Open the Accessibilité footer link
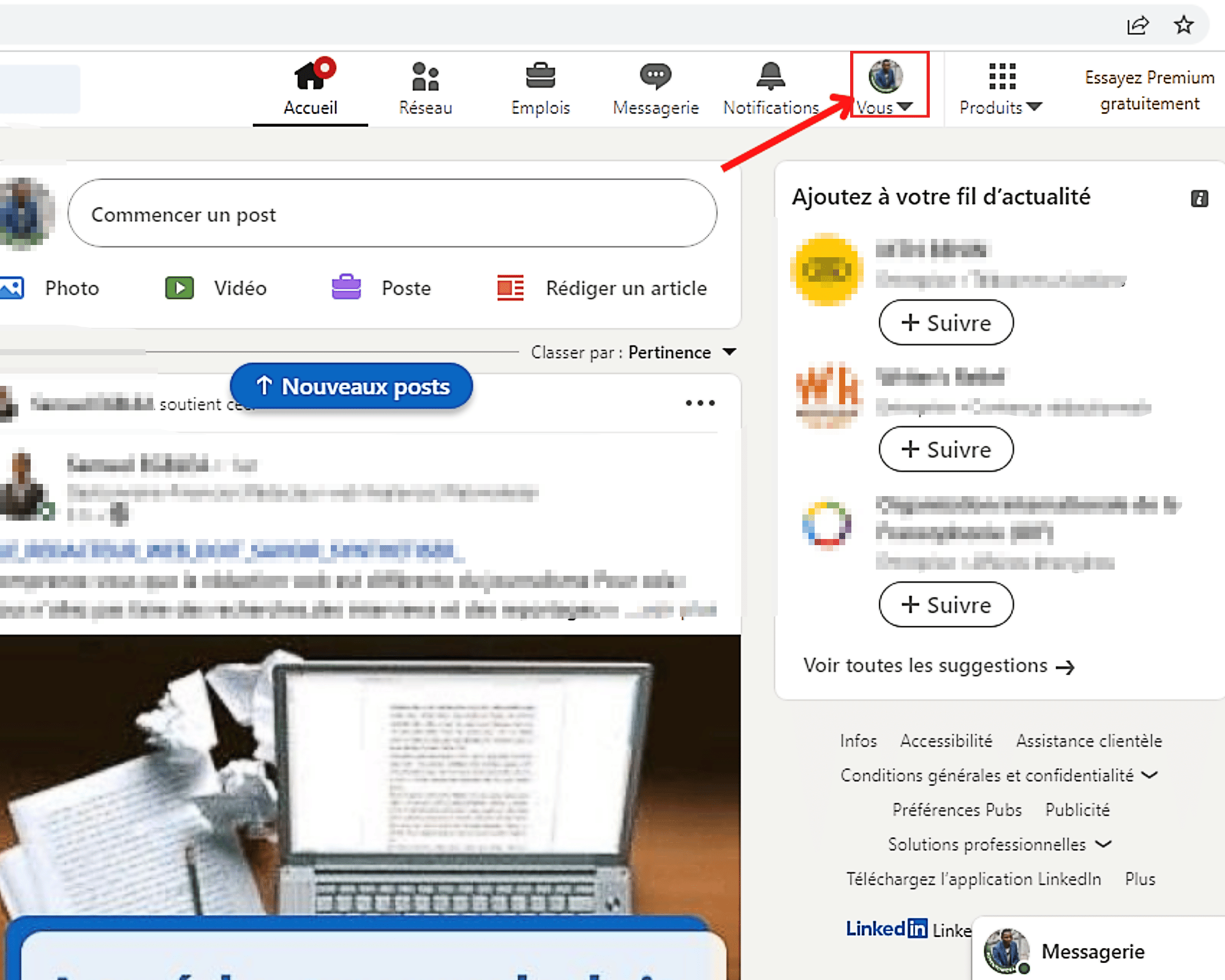1225x980 pixels. pyautogui.click(x=946, y=741)
